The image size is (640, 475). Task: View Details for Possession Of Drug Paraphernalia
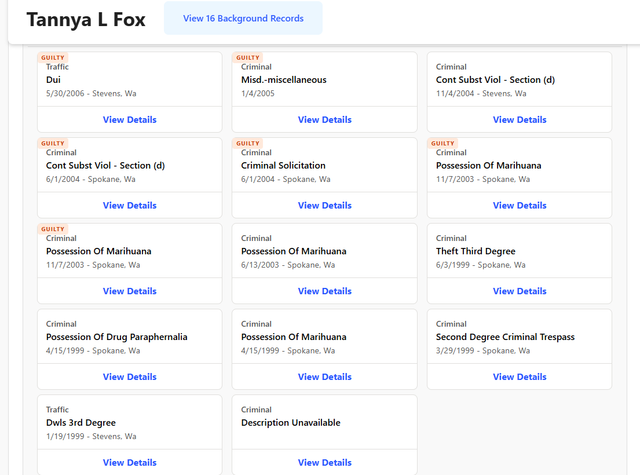coord(129,377)
